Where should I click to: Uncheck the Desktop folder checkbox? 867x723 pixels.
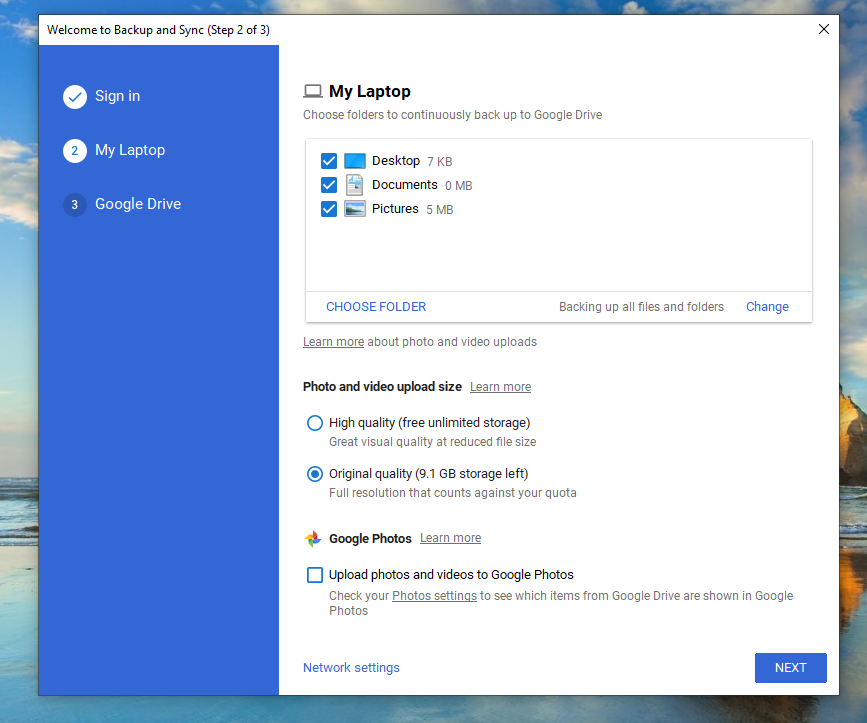pos(329,161)
